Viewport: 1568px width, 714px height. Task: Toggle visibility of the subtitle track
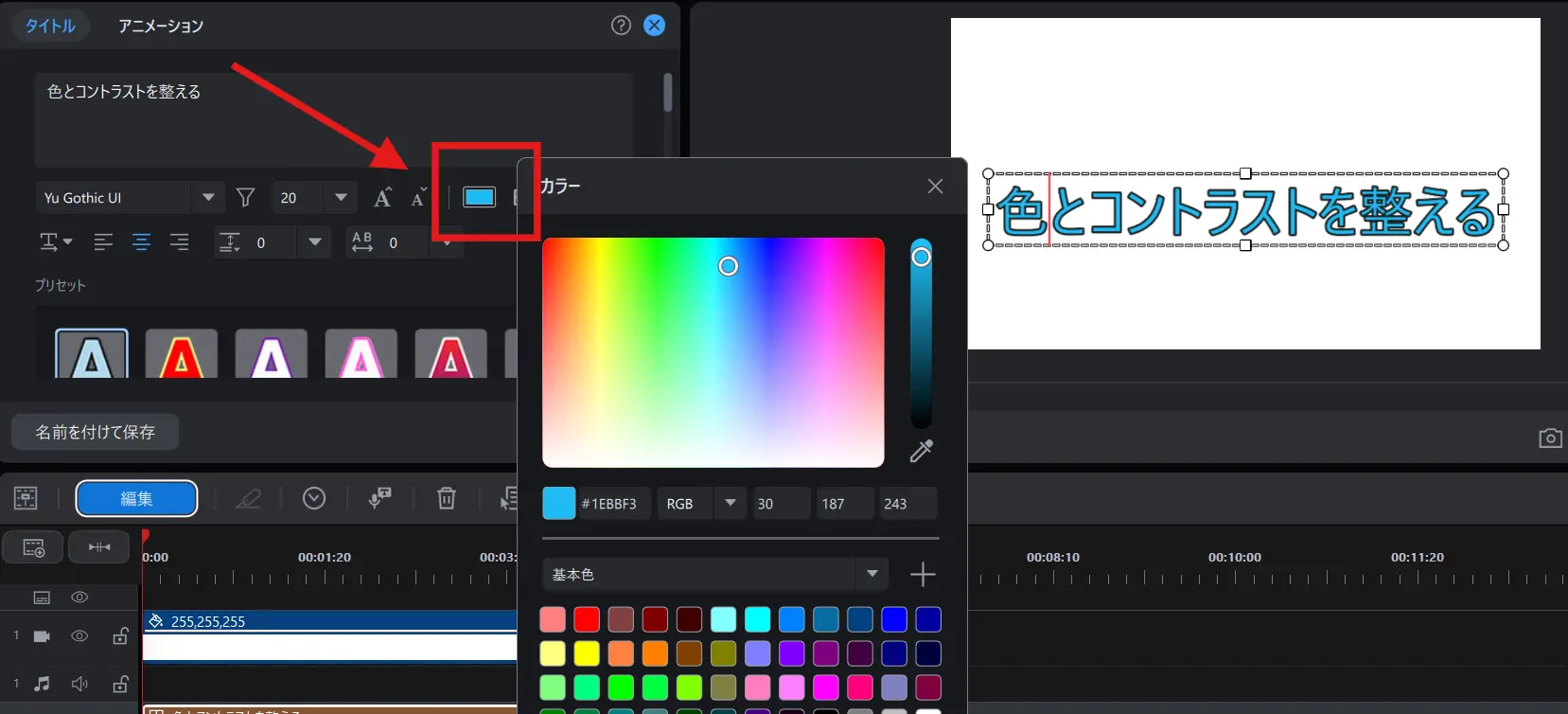(79, 598)
